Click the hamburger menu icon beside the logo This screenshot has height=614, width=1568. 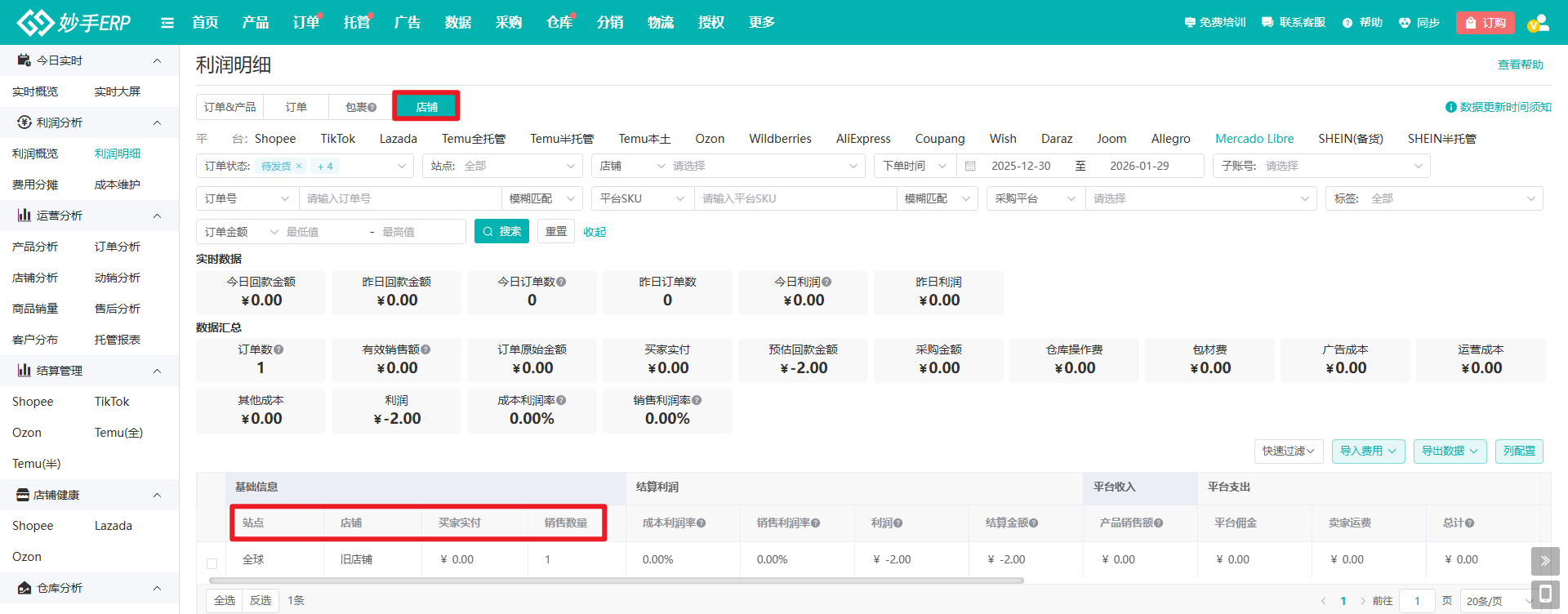(x=167, y=23)
